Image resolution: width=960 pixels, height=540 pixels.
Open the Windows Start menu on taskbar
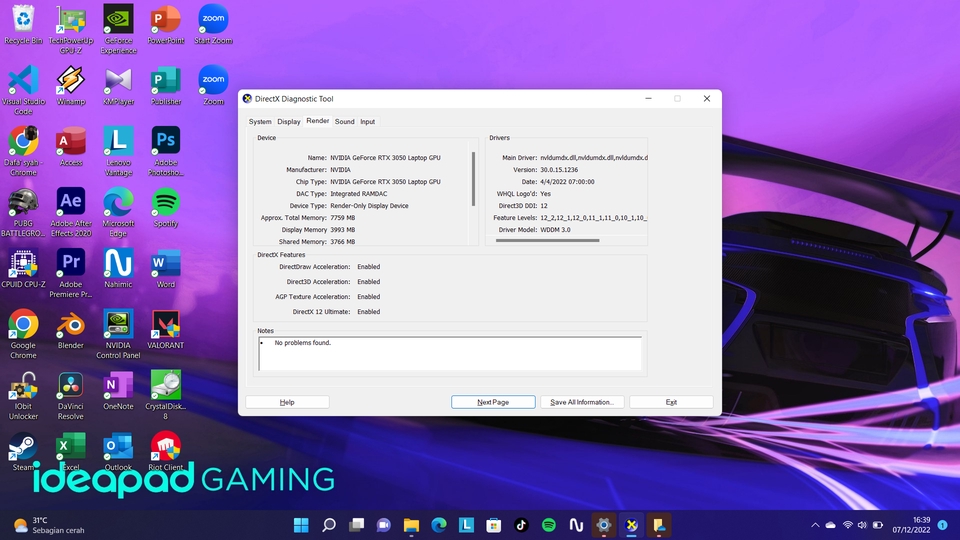(x=301, y=525)
